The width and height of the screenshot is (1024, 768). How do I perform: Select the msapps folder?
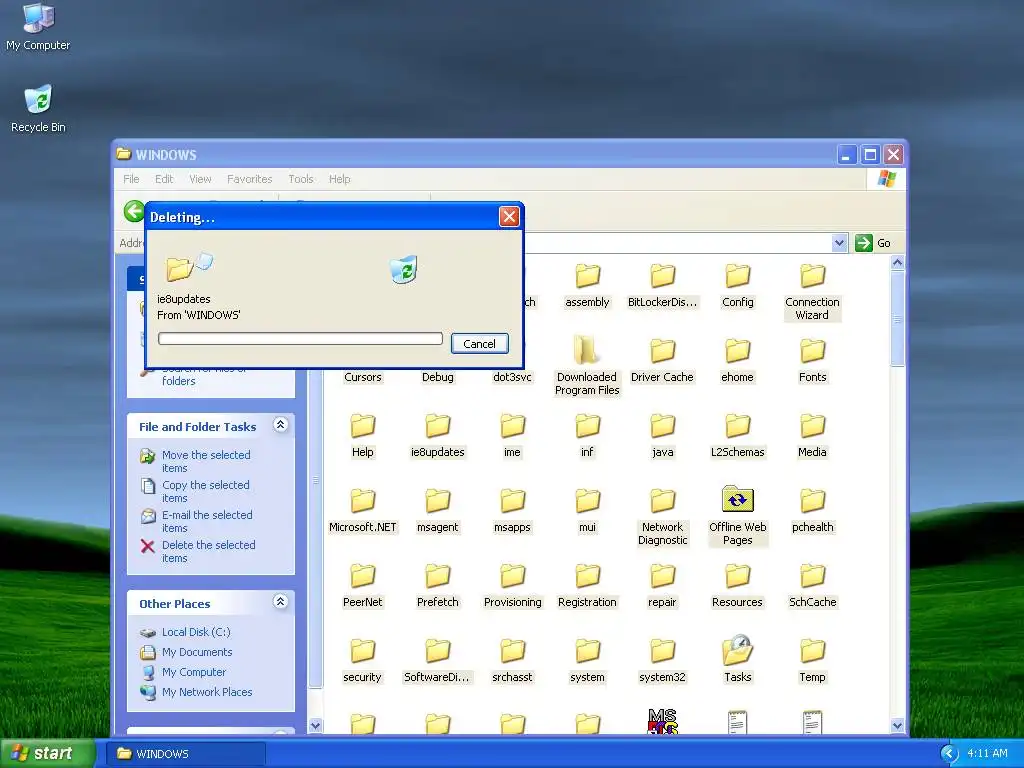point(512,511)
